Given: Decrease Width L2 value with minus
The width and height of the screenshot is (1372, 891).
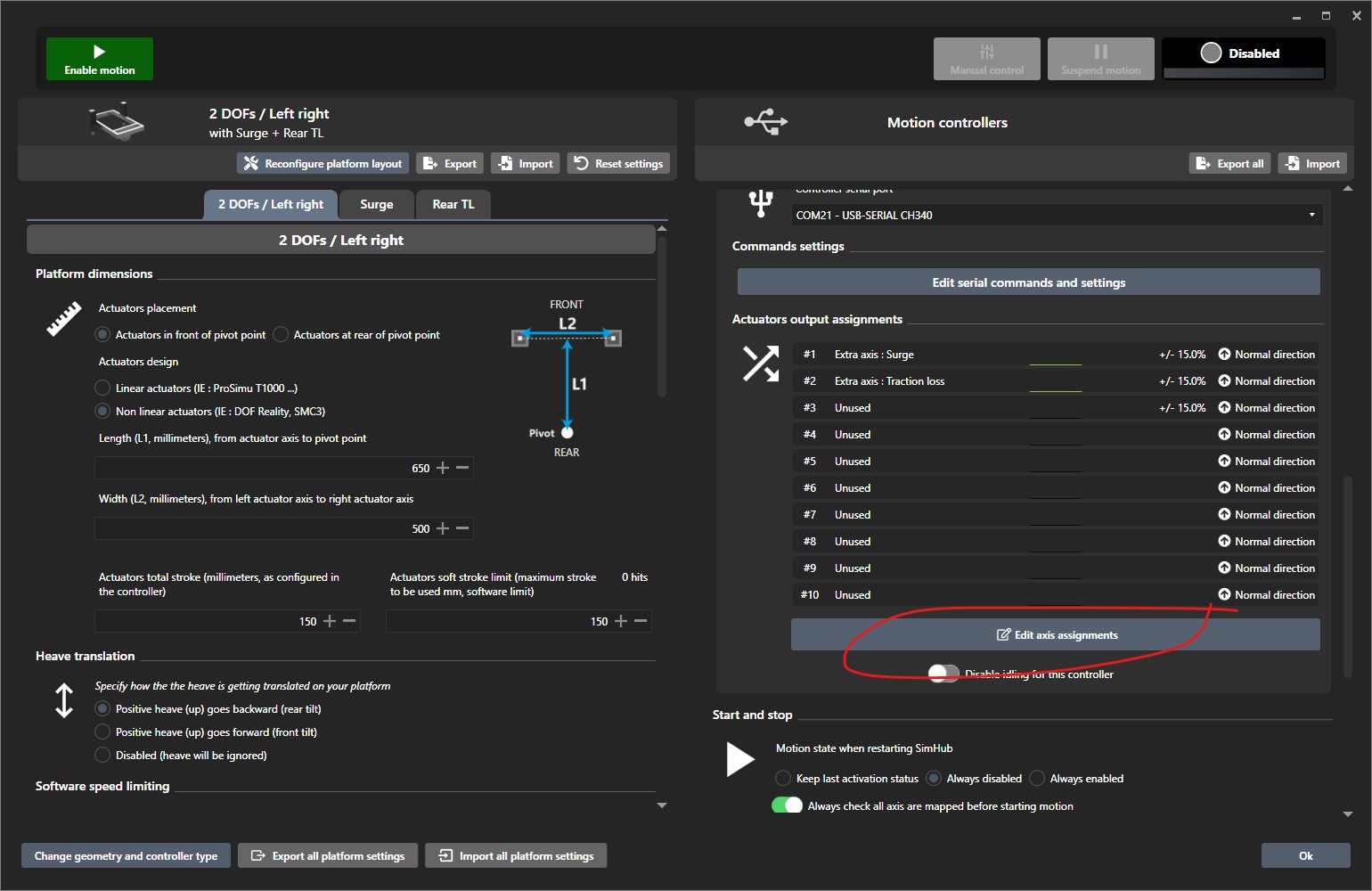Looking at the screenshot, I should pyautogui.click(x=462, y=528).
